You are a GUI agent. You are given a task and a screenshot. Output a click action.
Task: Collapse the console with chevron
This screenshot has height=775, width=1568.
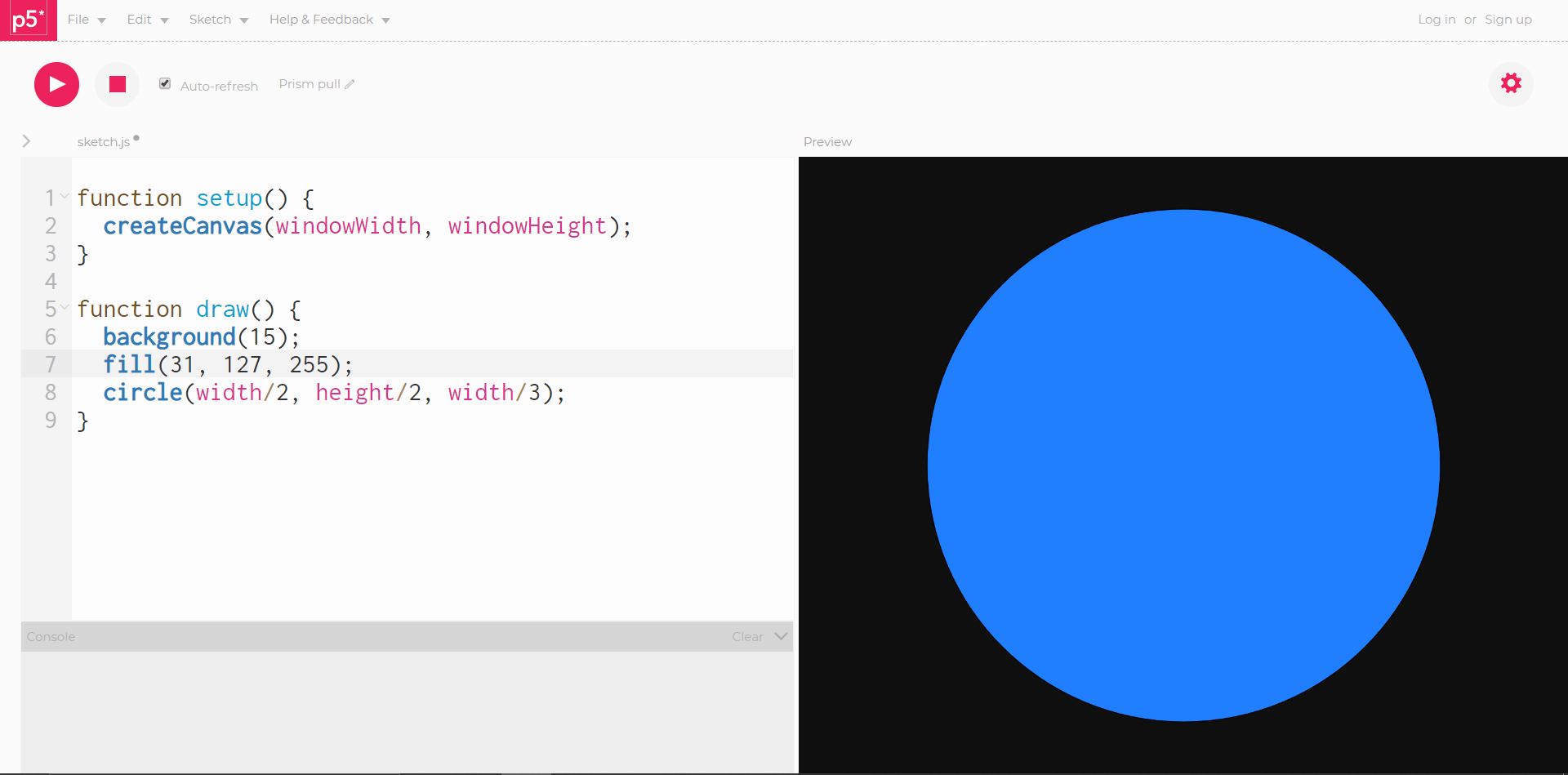(x=781, y=636)
